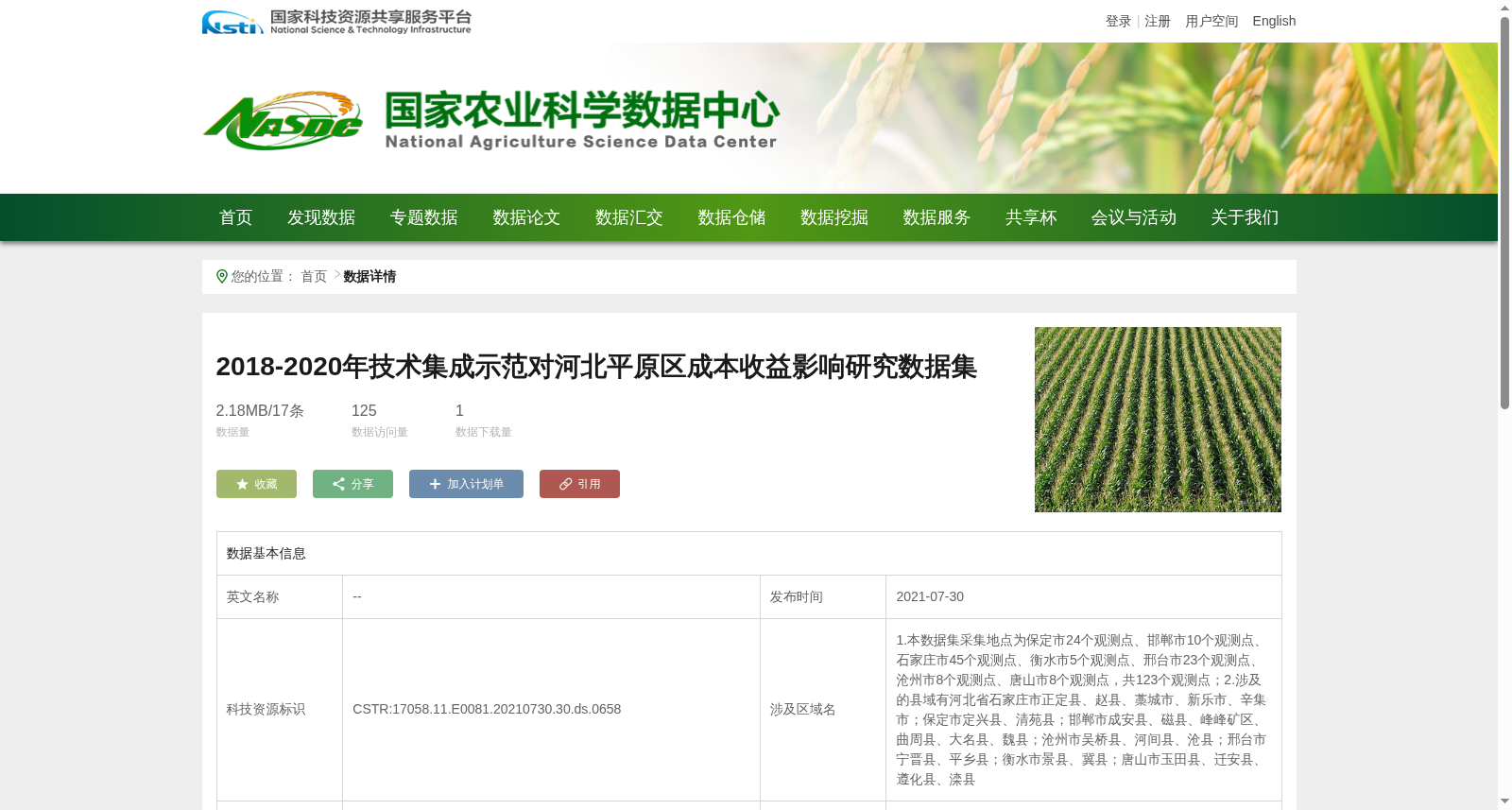The height and width of the screenshot is (810, 1512).
Task: Open the 数据论文 menu item
Action: (526, 217)
